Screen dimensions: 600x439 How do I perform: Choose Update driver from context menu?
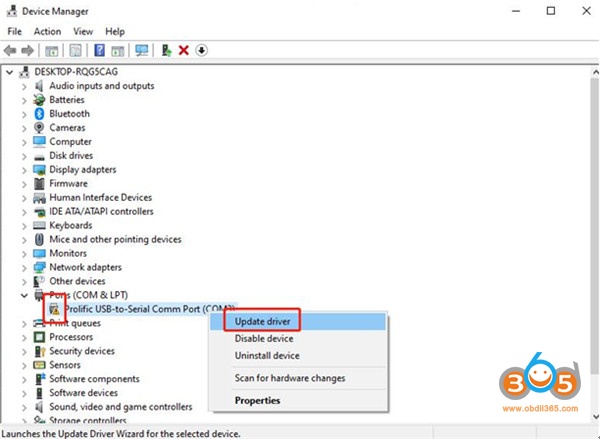click(263, 322)
